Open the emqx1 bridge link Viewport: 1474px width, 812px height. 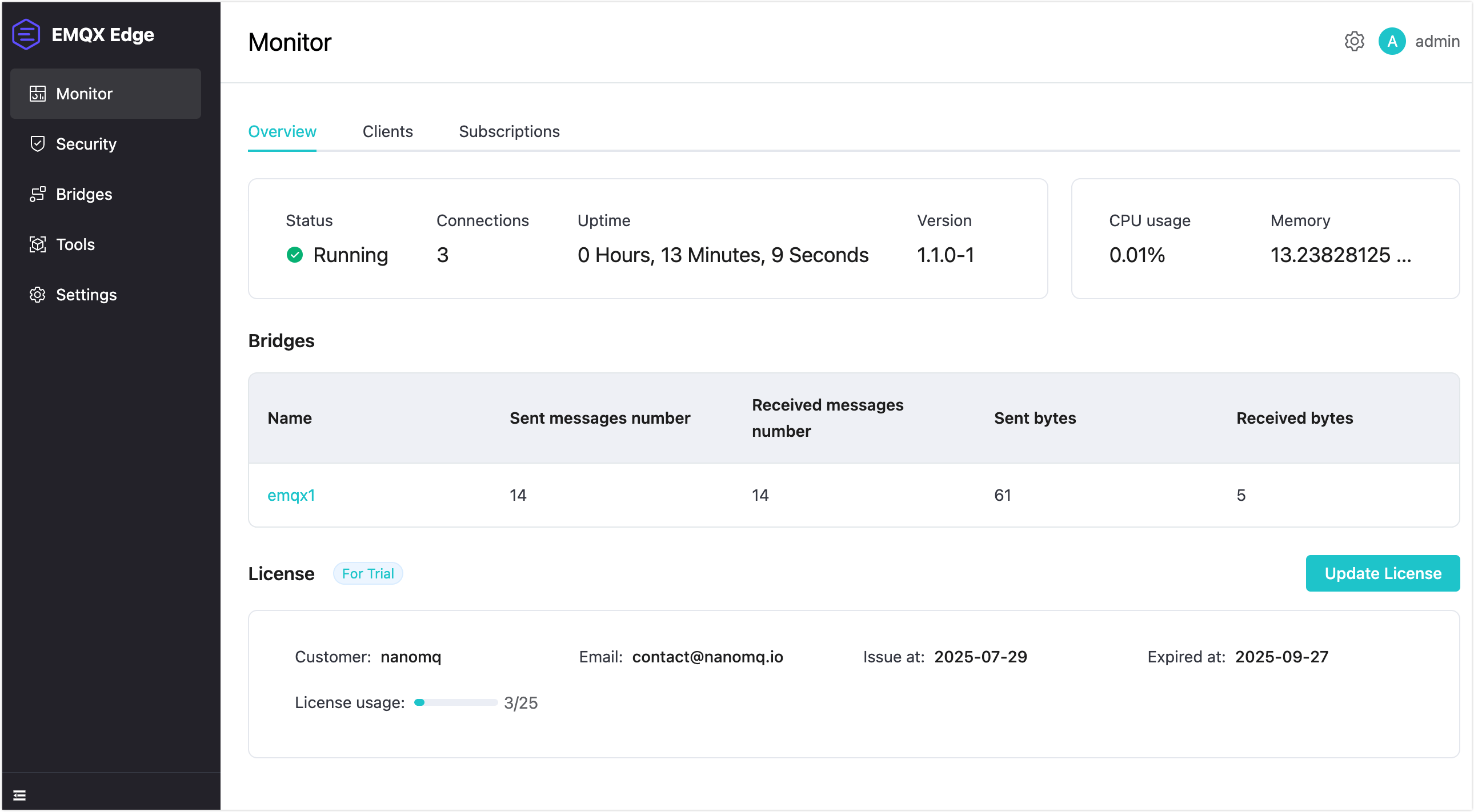[x=291, y=495]
